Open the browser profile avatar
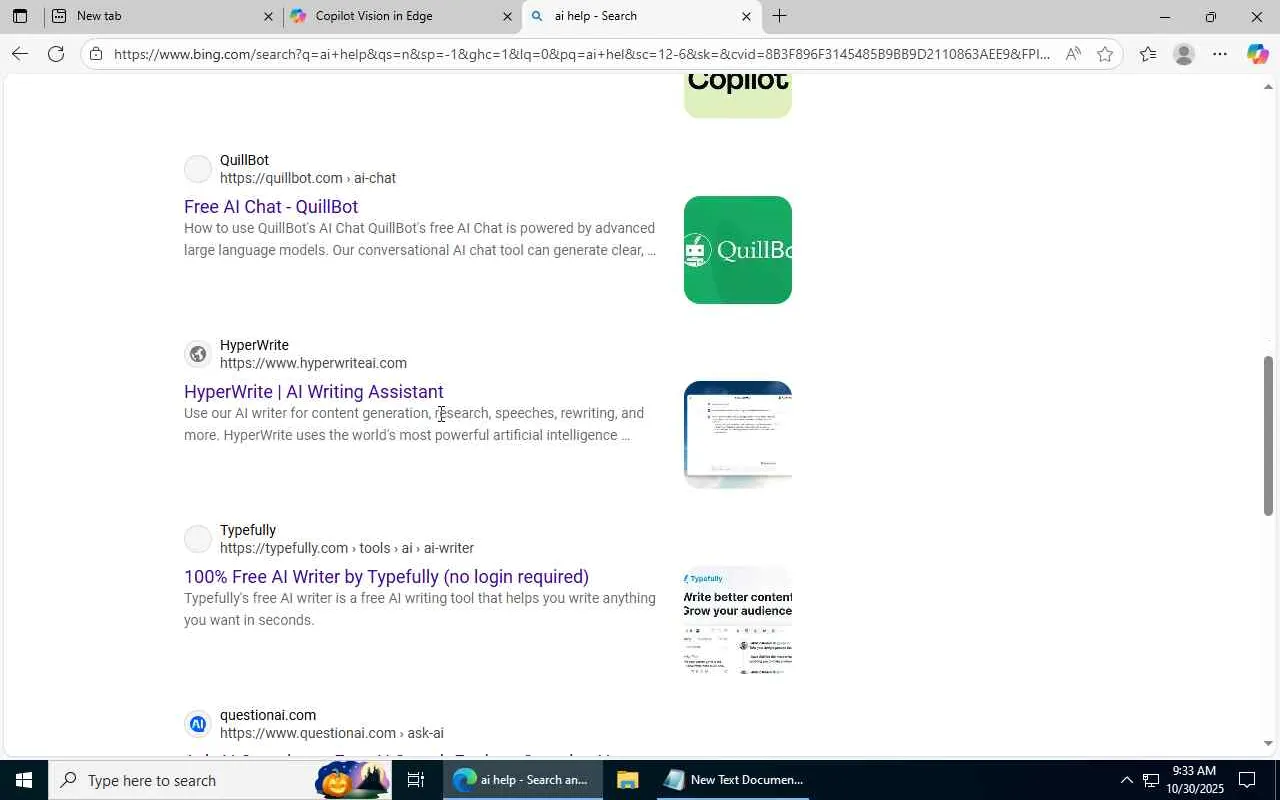The image size is (1280, 800). click(1184, 54)
